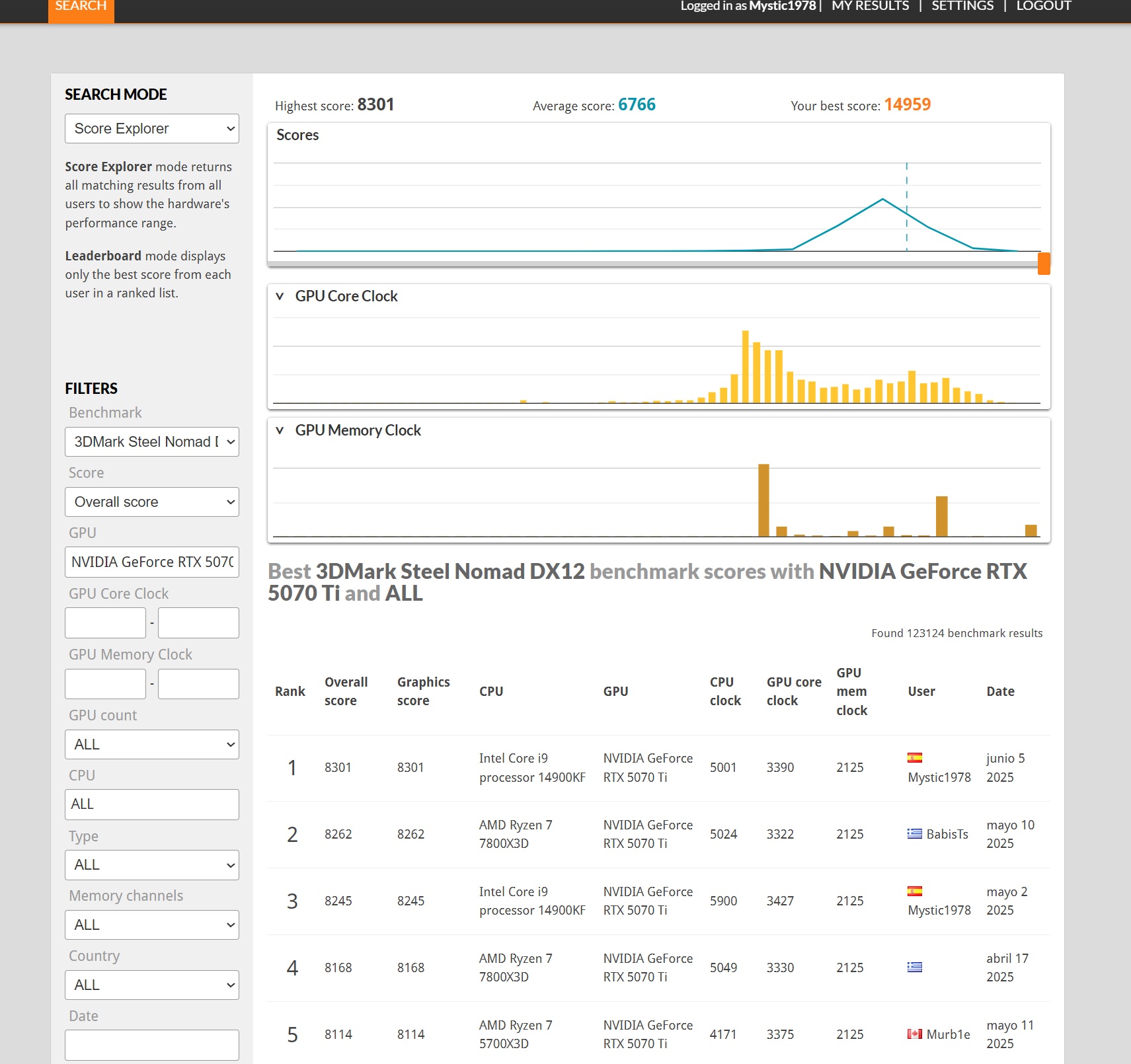Click the Spain flag icon in rank 1 row

[x=915, y=758]
